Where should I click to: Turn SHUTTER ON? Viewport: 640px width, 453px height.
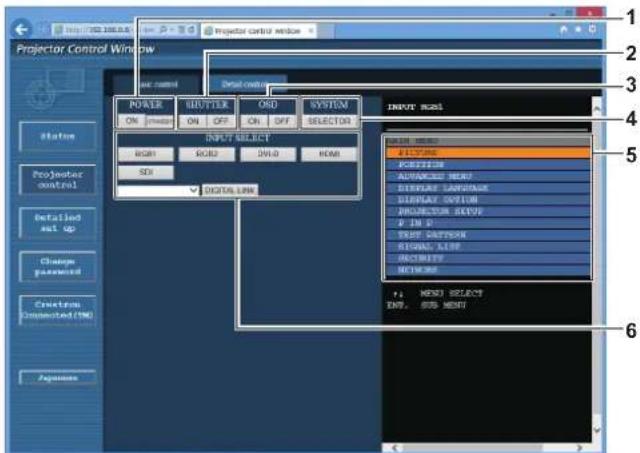[x=193, y=121]
